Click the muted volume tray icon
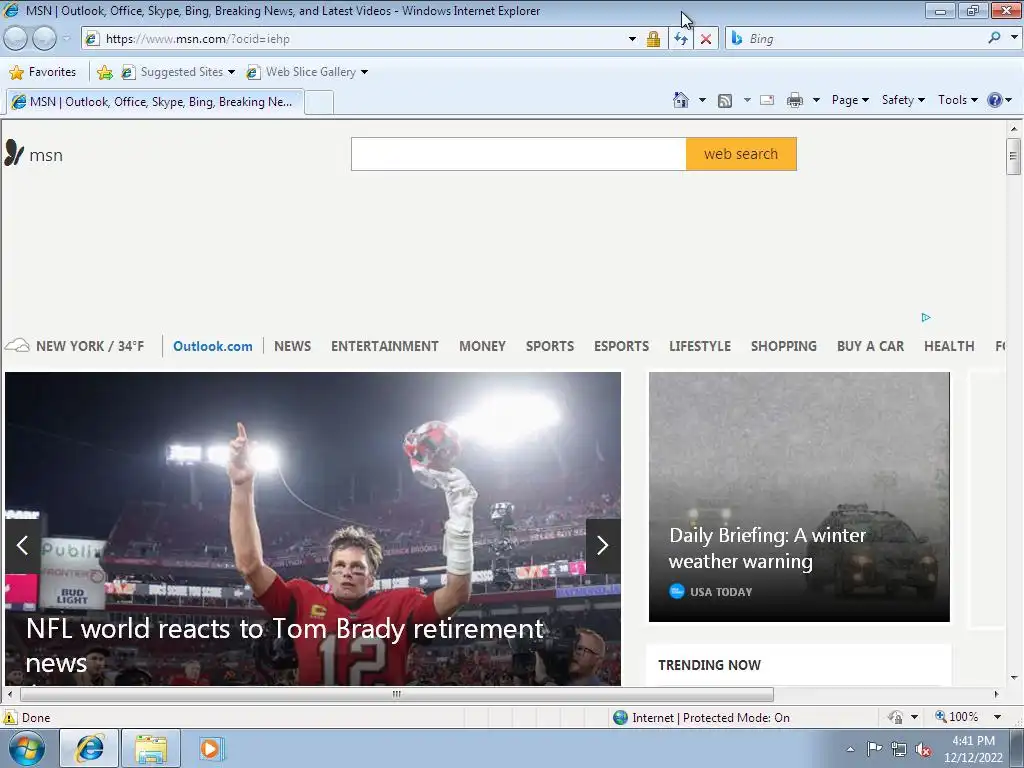Viewport: 1024px width, 768px height. tap(923, 749)
